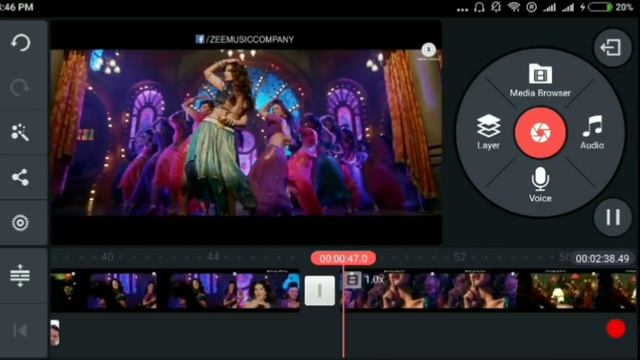Image resolution: width=640 pixels, height=360 pixels.
Task: Tap the battery indicator
Action: tap(600, 7)
